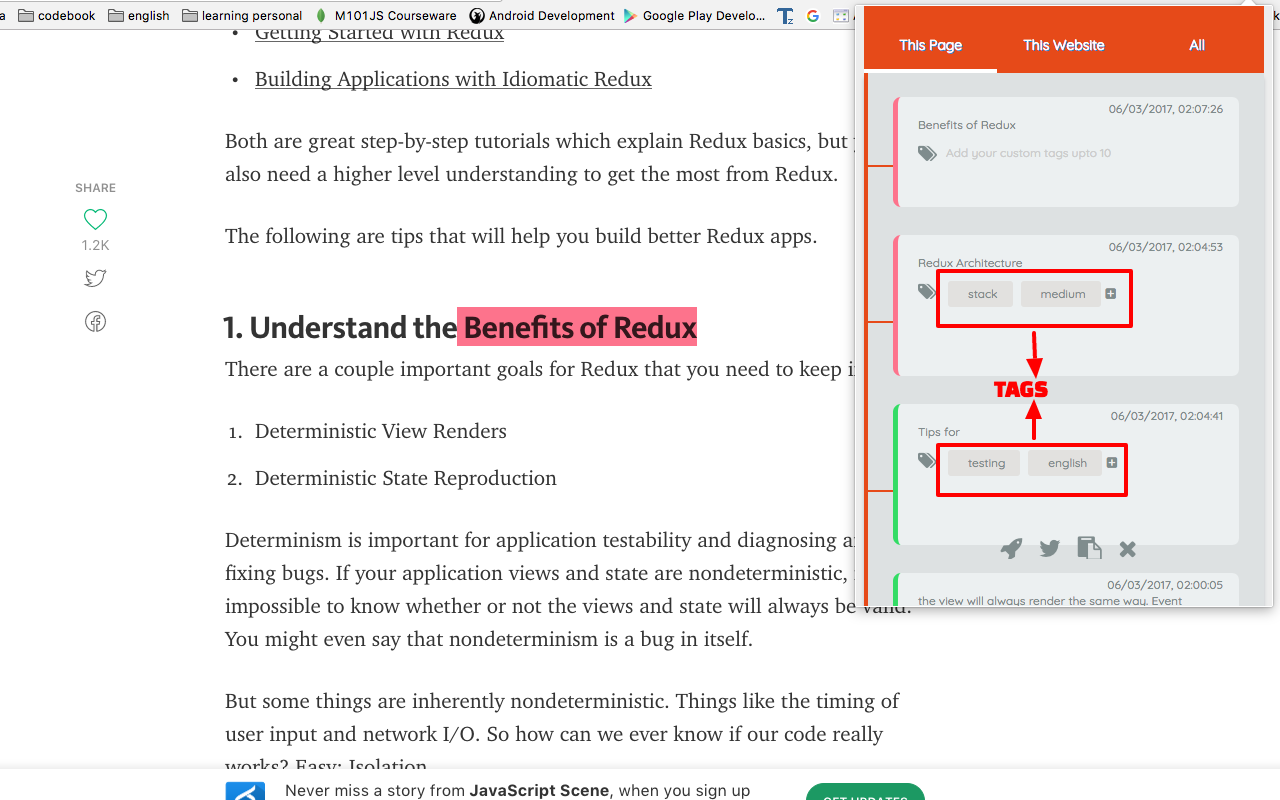This screenshot has height=800, width=1280.
Task: Tweet the highlight via Twitter bird icon in panel
Action: [x=1049, y=548]
